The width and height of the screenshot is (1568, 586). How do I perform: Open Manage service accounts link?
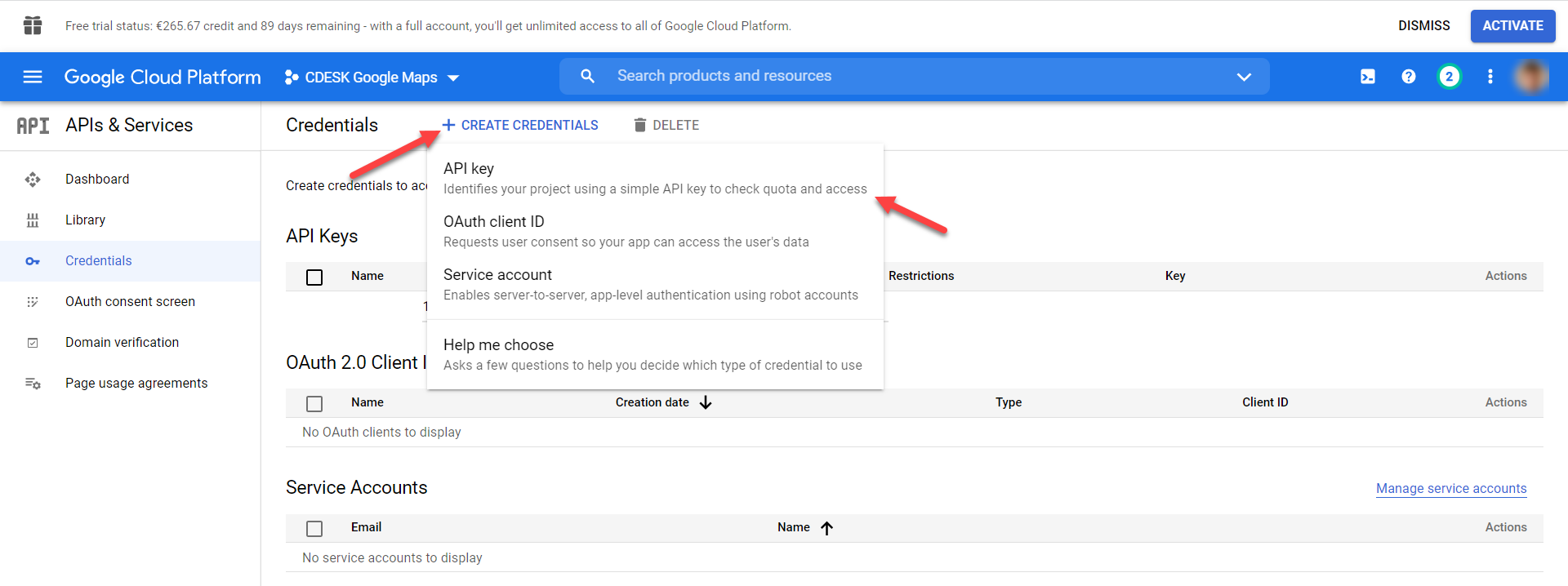tap(1451, 488)
